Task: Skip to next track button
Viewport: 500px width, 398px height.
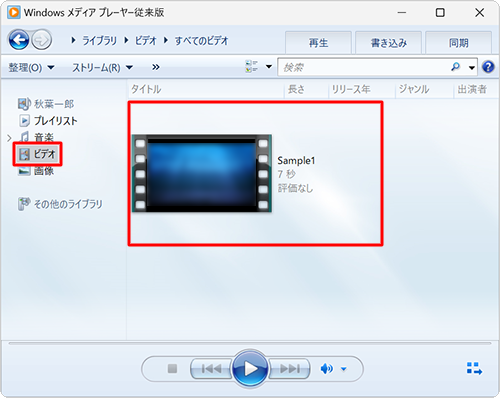Action: 289,369
